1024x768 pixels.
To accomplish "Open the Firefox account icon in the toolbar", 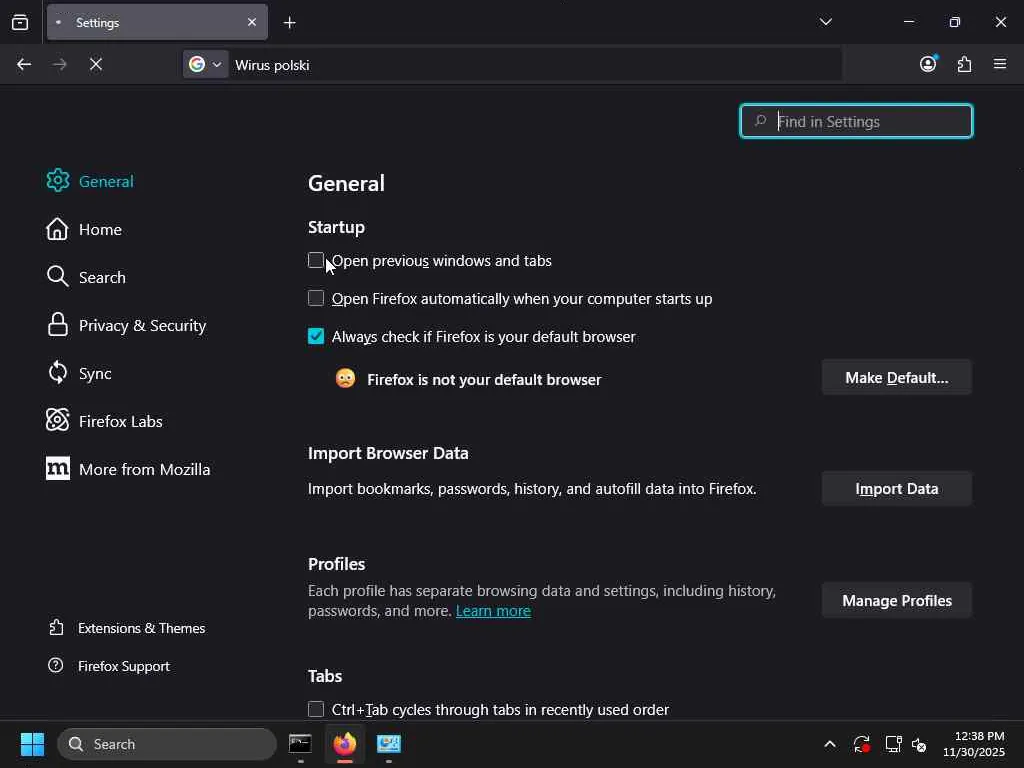I will pos(928,64).
